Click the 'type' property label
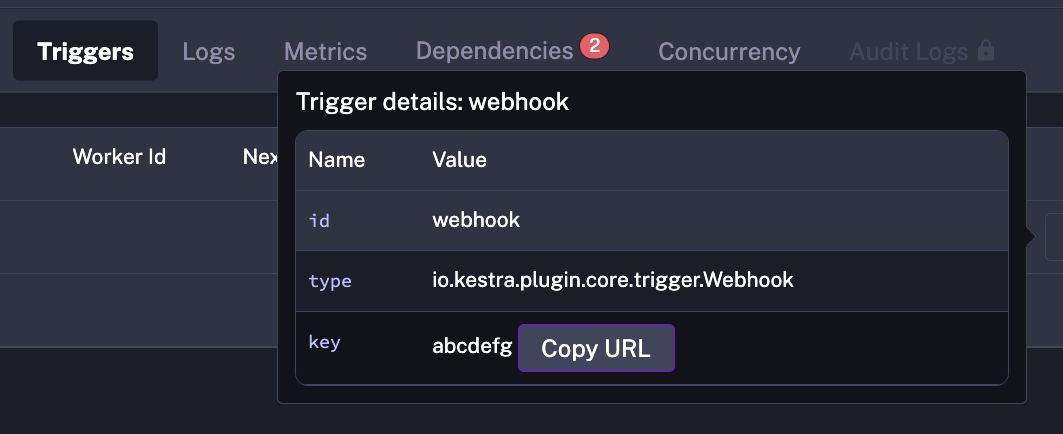This screenshot has width=1063, height=434. [330, 281]
